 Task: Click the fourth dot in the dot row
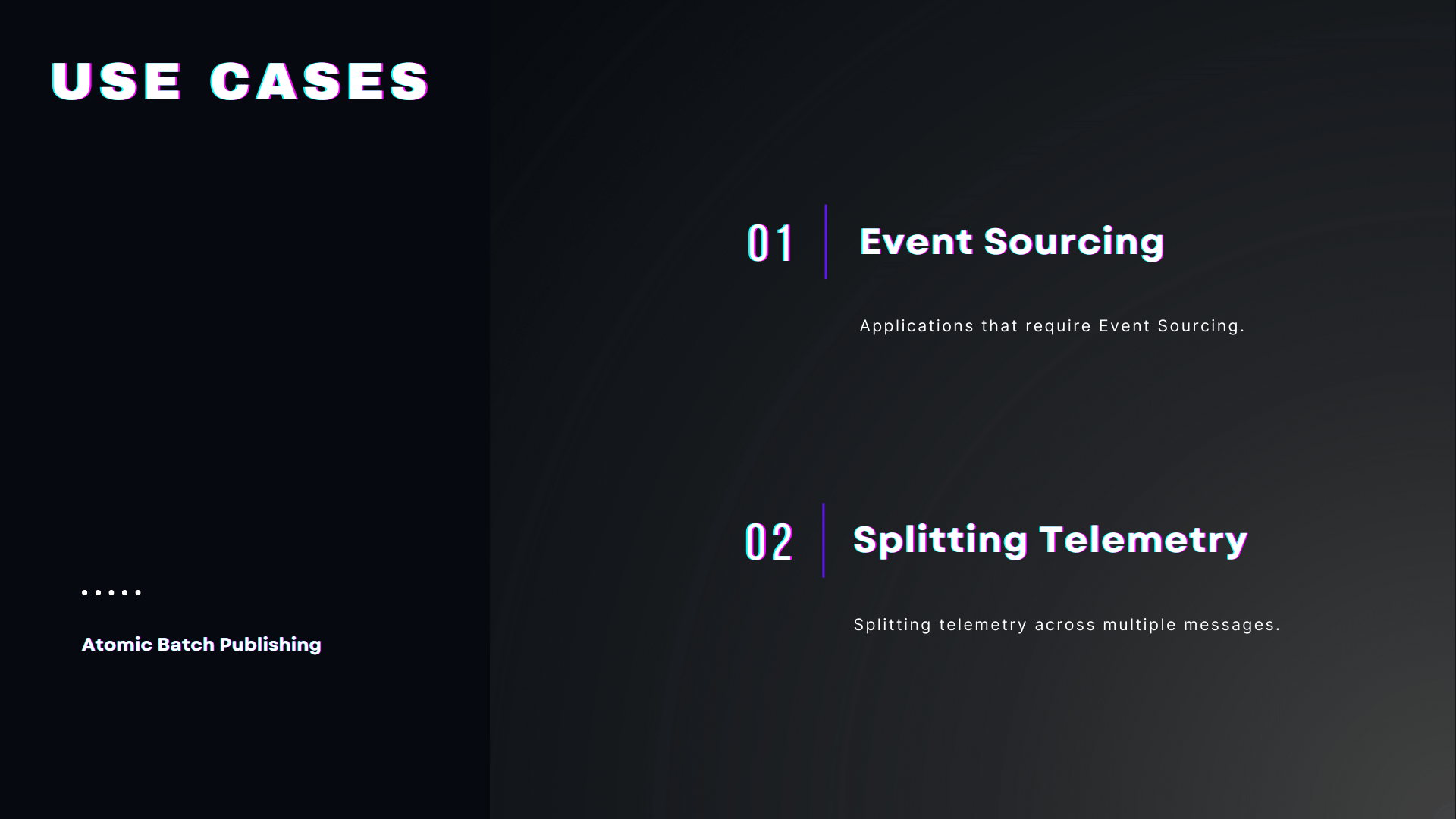(124, 592)
